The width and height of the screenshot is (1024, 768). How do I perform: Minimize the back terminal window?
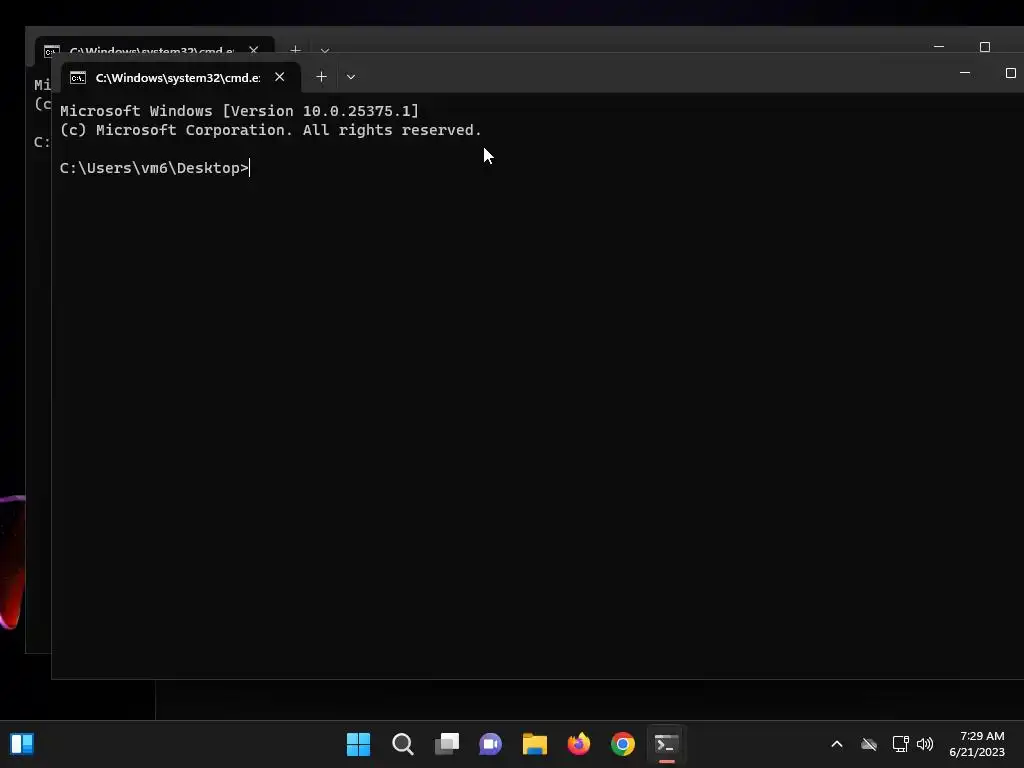[x=939, y=47]
